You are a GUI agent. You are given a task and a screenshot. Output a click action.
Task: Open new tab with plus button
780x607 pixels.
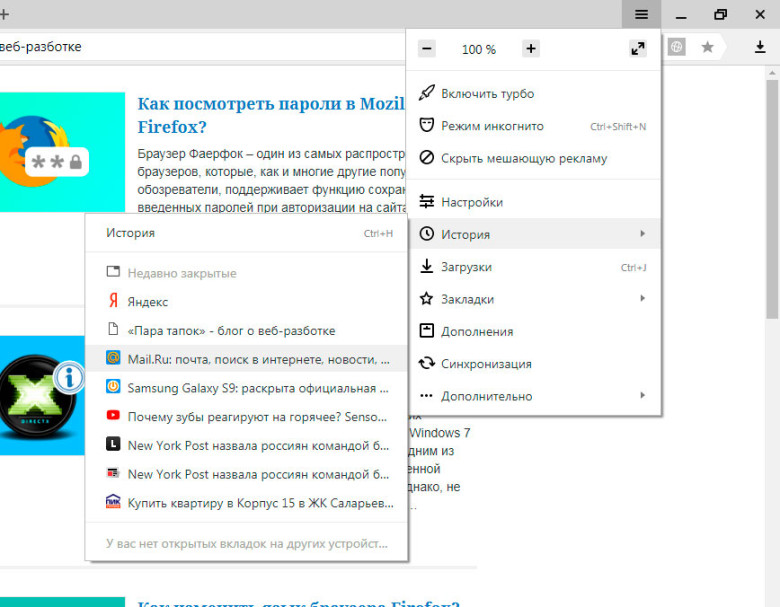pyautogui.click(x=4, y=14)
